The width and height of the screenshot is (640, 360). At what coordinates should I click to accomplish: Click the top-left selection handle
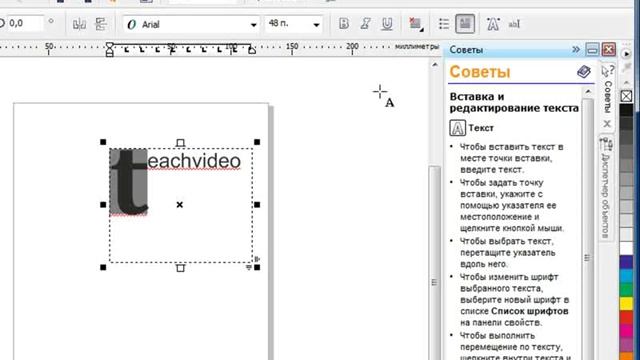[103, 142]
